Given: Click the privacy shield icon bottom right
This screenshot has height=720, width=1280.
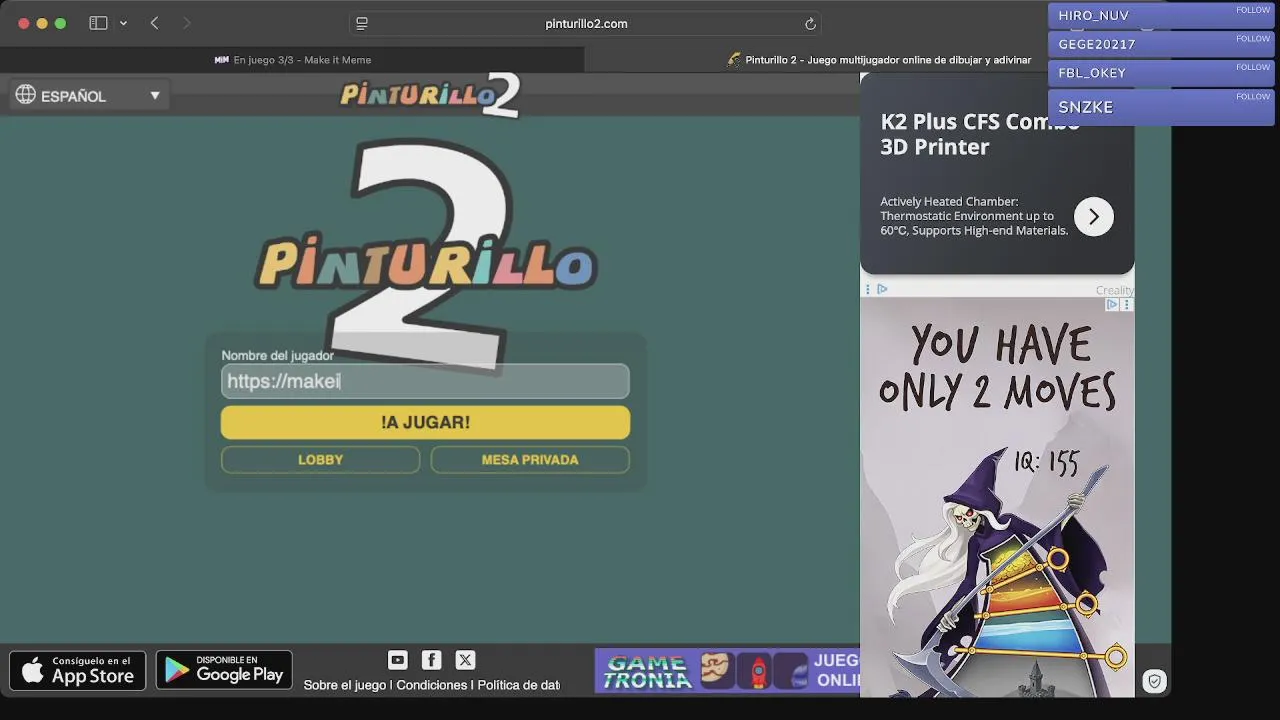Looking at the screenshot, I should 1154,681.
